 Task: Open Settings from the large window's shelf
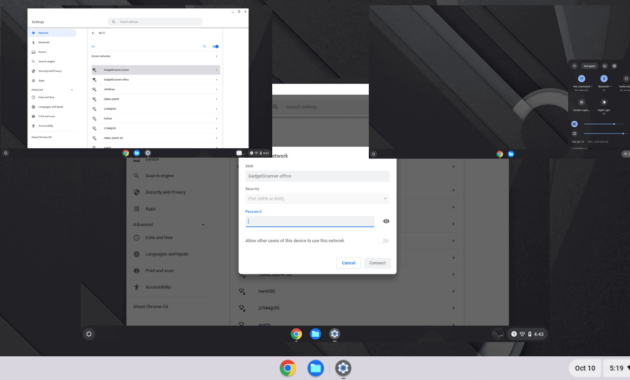(x=335, y=334)
